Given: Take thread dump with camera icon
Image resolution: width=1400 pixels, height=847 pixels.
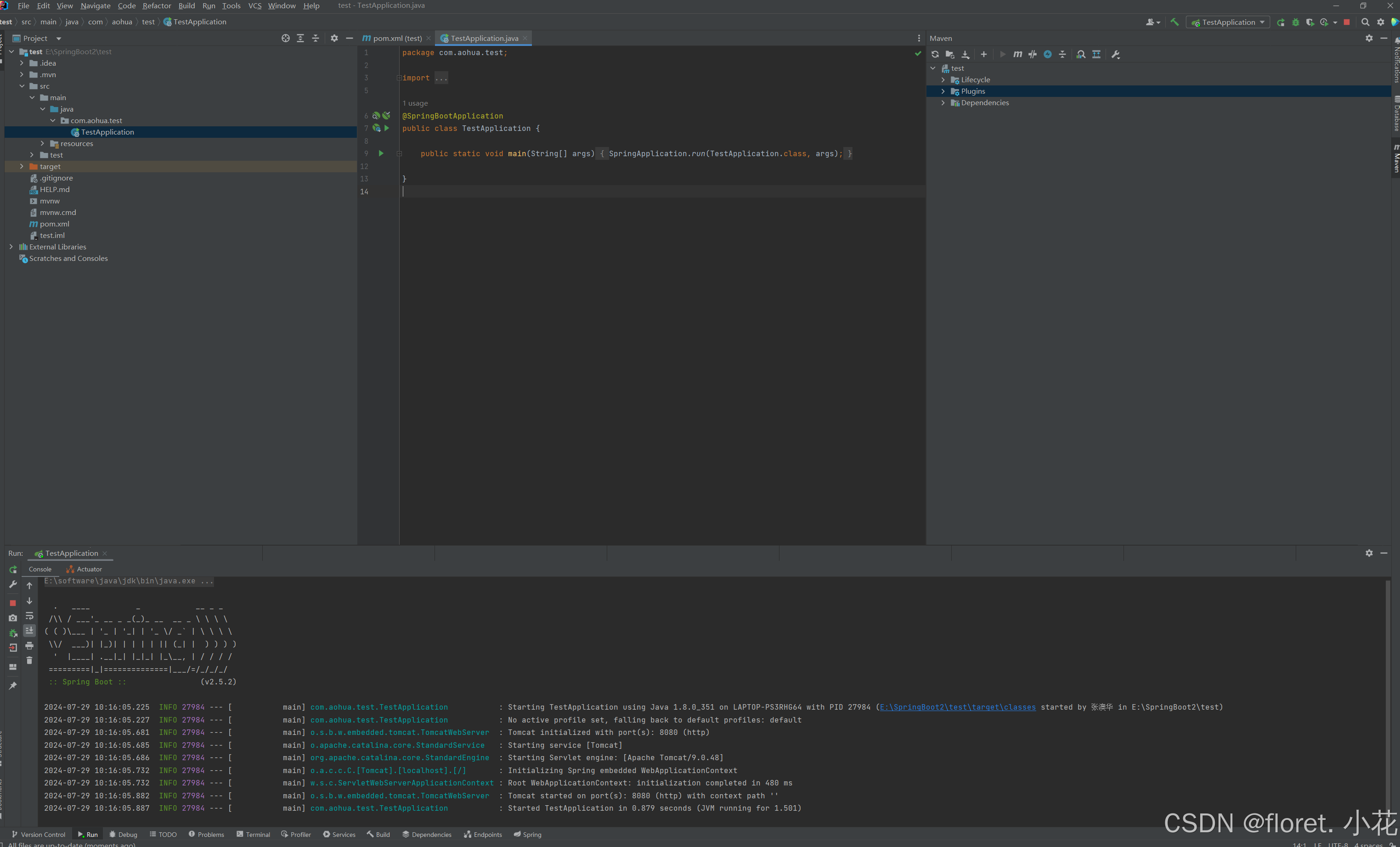Looking at the screenshot, I should tap(13, 617).
